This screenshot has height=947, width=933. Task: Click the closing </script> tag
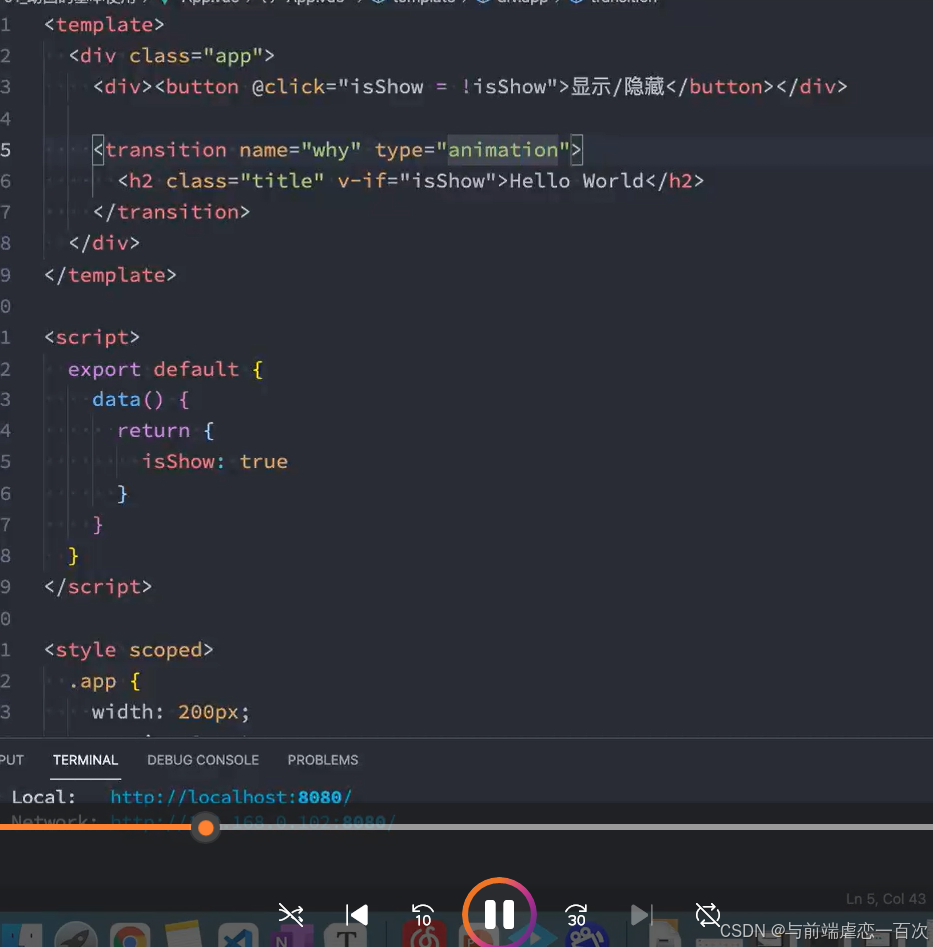[98, 587]
